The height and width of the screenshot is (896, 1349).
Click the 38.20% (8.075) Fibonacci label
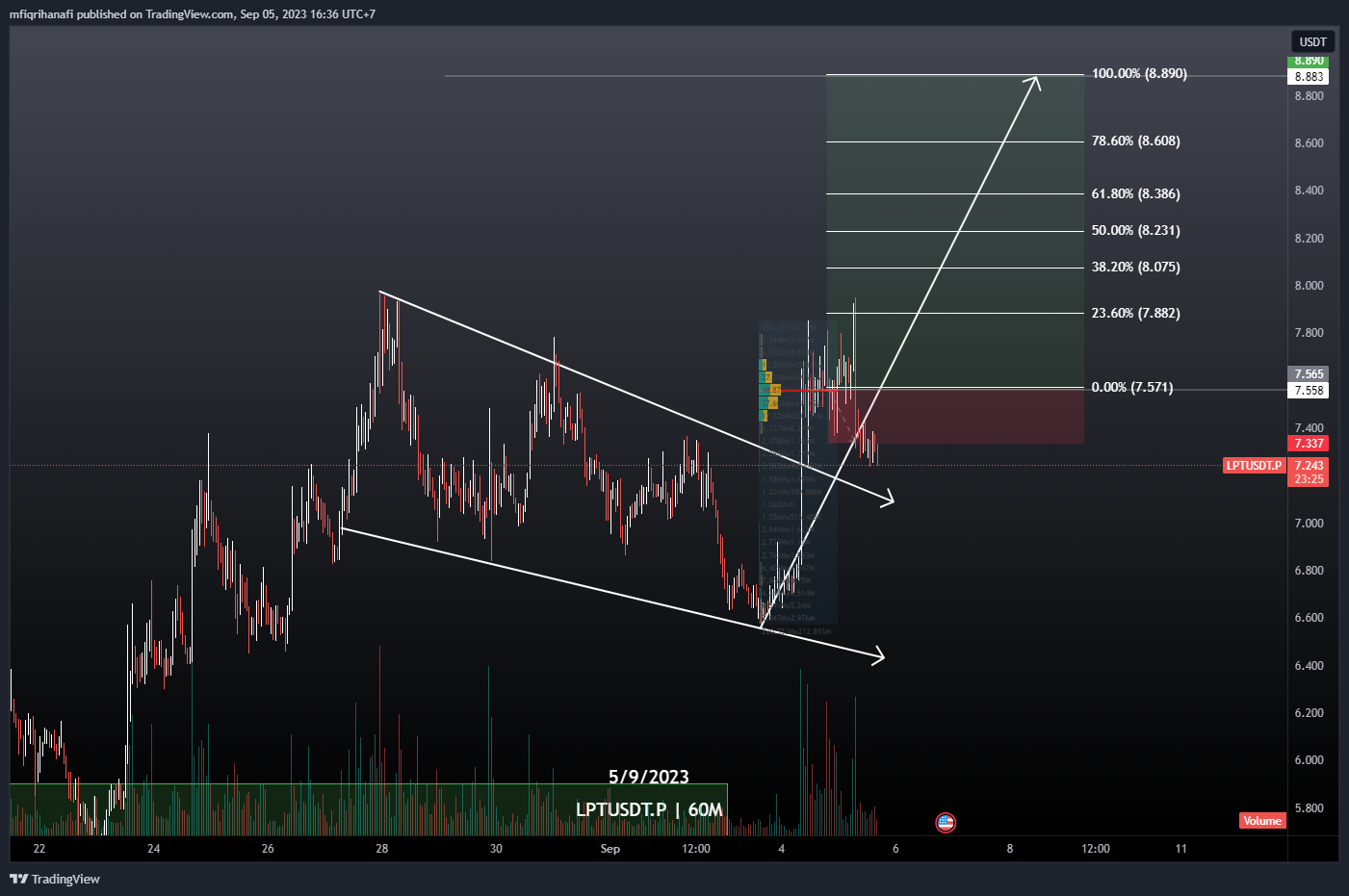[1136, 268]
